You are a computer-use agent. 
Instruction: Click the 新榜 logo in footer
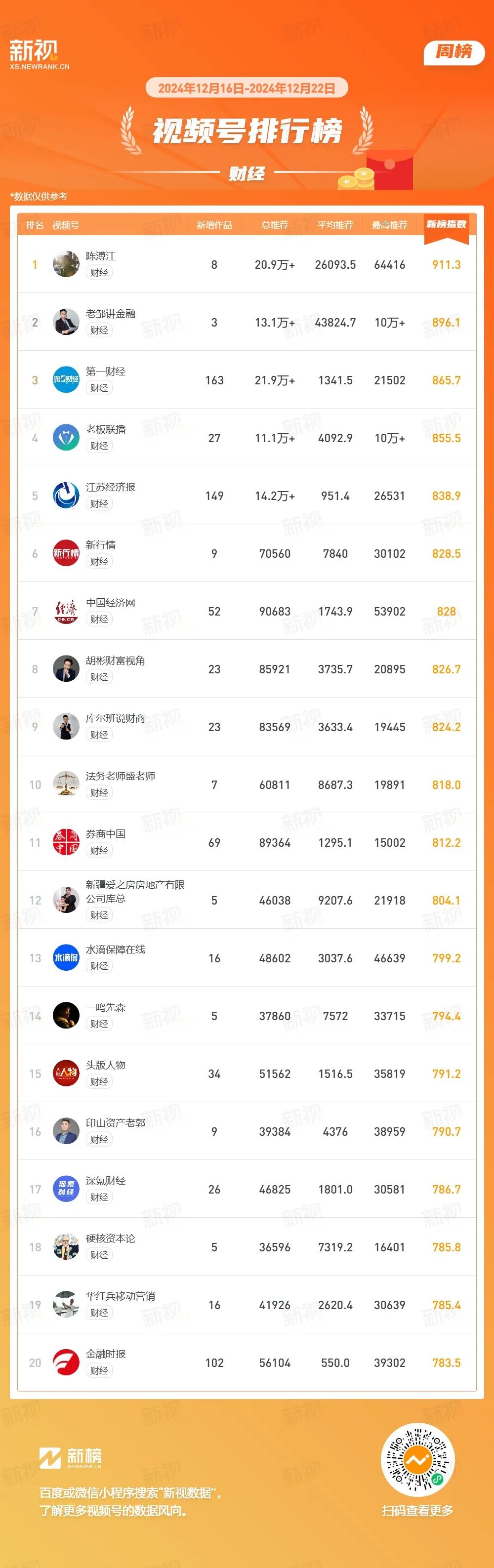[x=71, y=1458]
